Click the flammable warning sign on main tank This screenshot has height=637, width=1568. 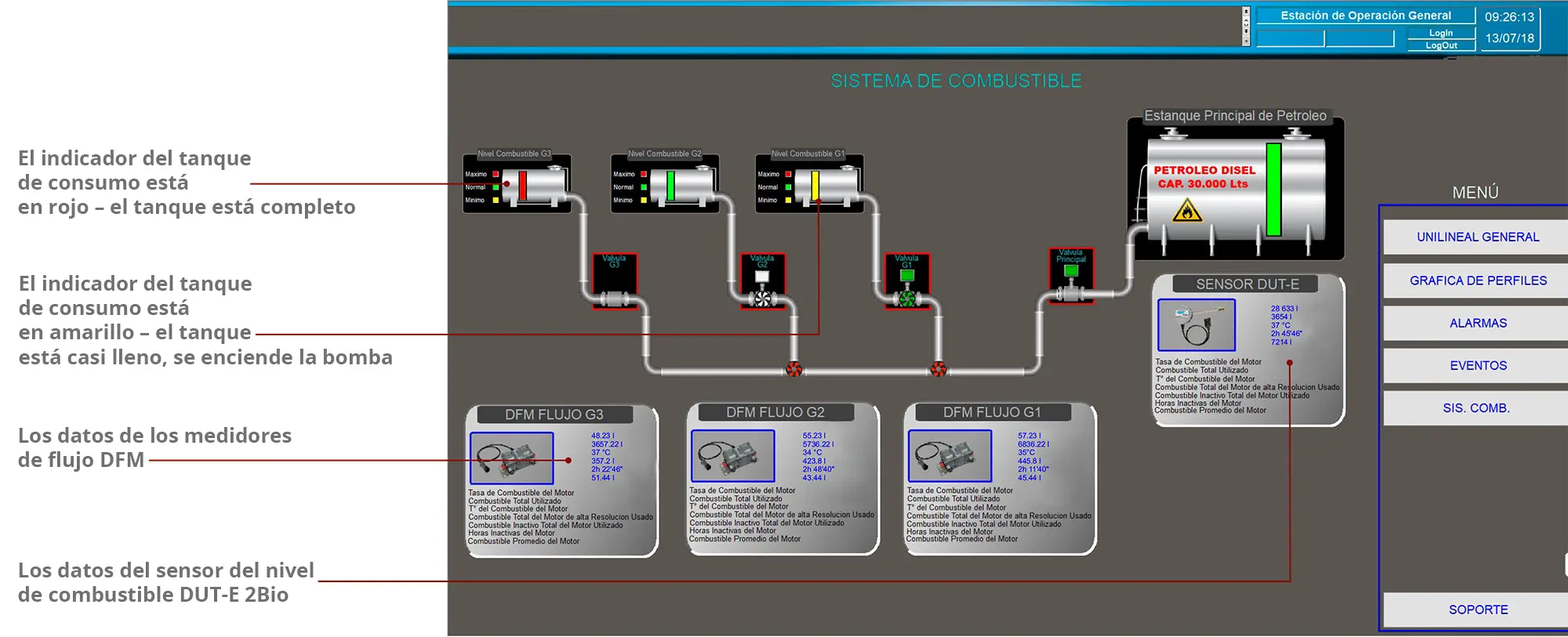(x=1187, y=210)
